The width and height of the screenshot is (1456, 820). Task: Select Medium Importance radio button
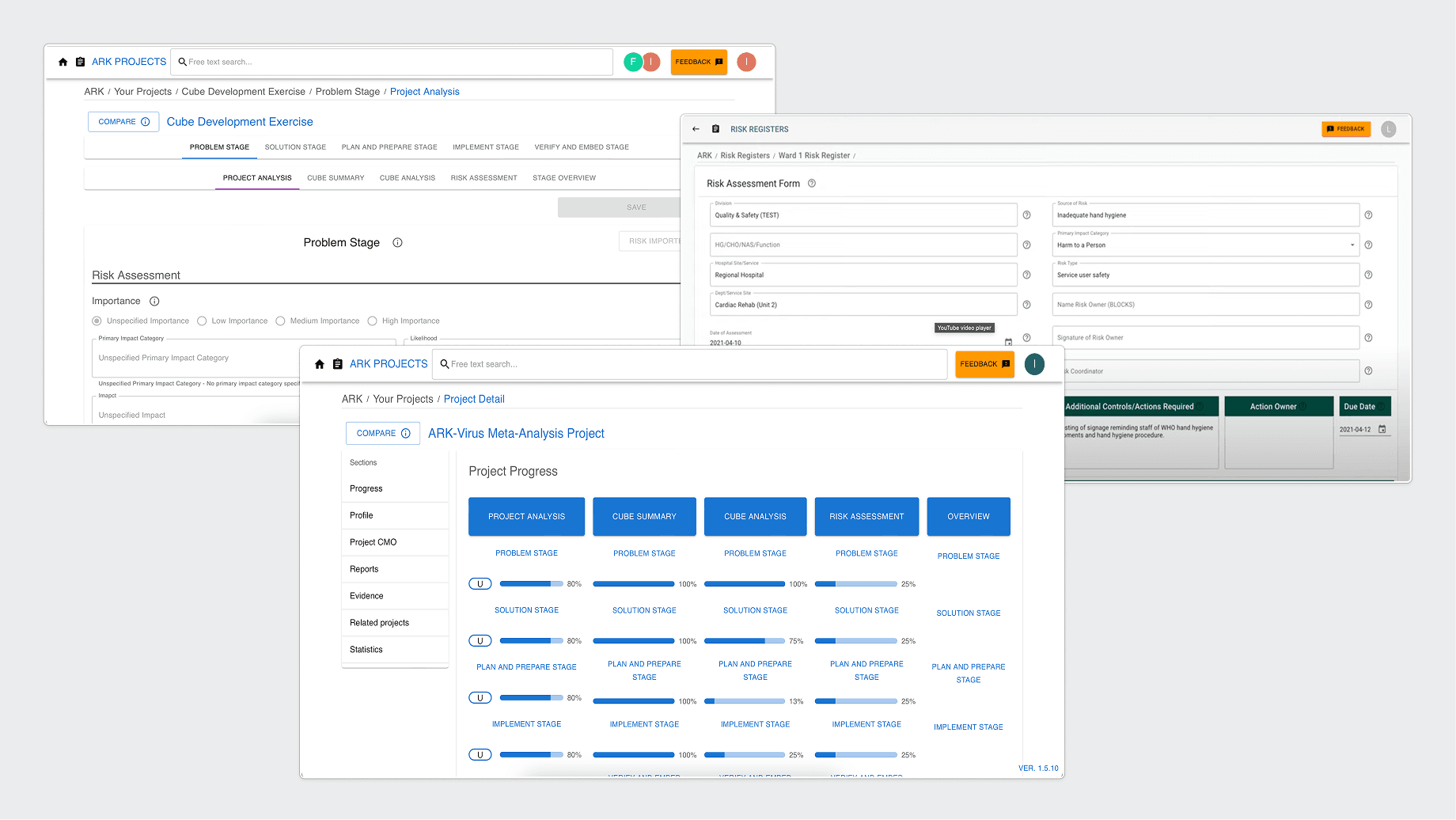[280, 321]
